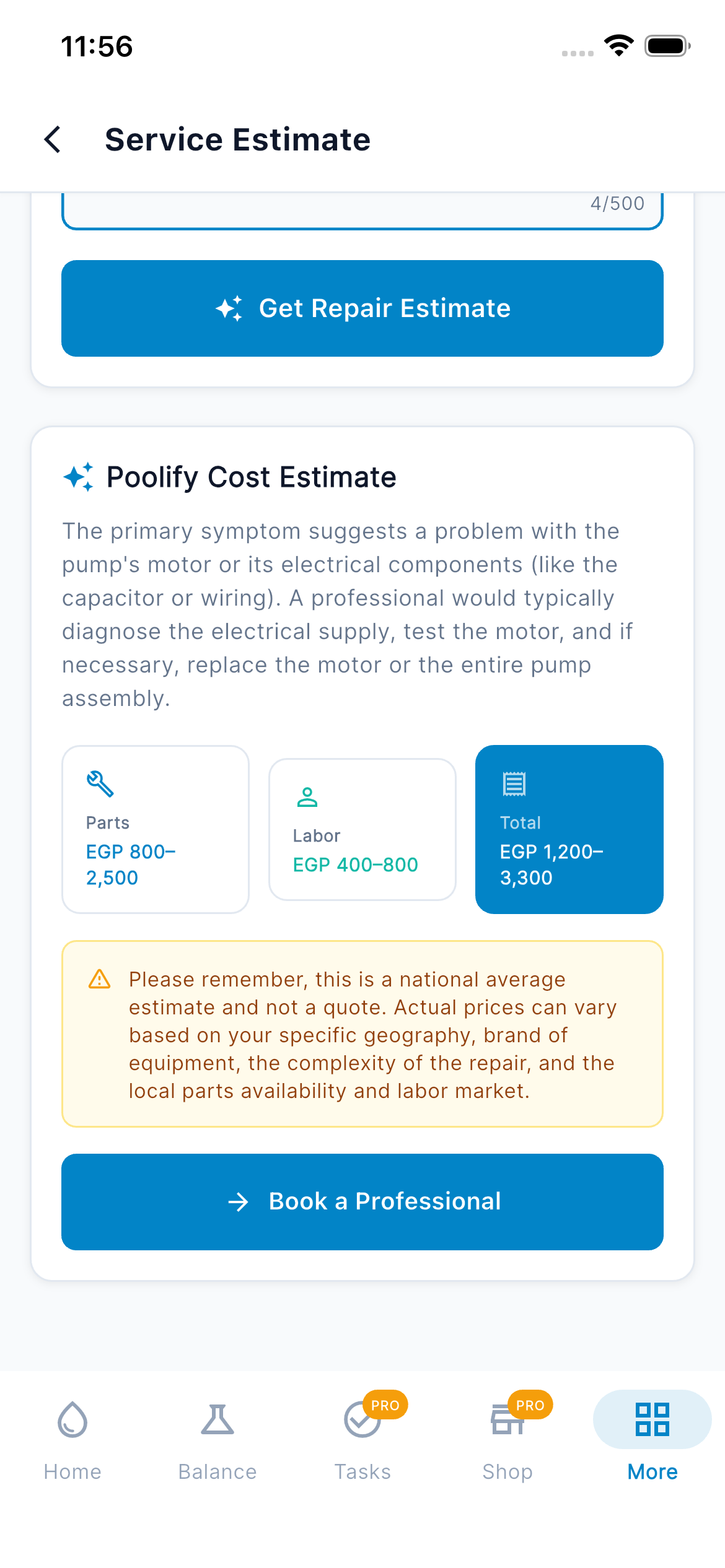Tap the wrench icon in Parts card

(100, 783)
